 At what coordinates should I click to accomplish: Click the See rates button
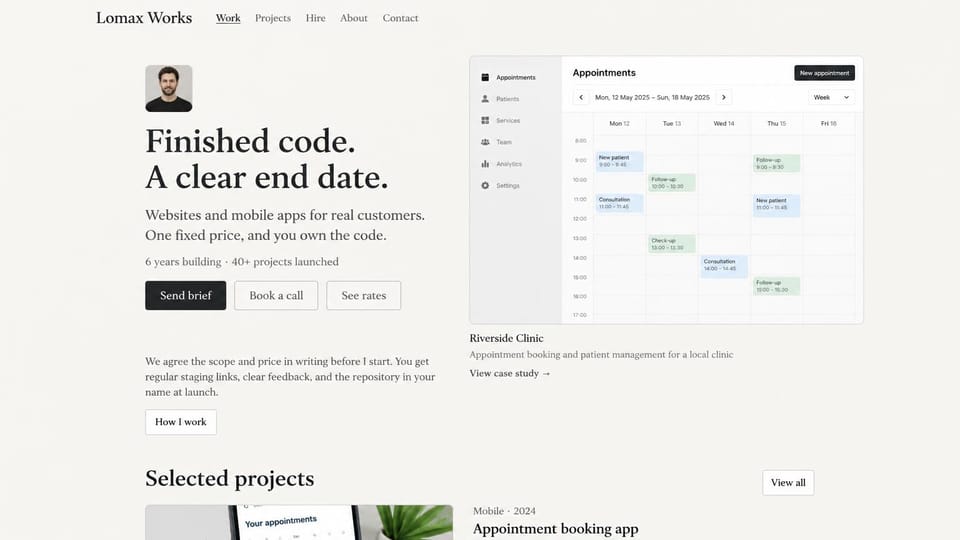[364, 295]
